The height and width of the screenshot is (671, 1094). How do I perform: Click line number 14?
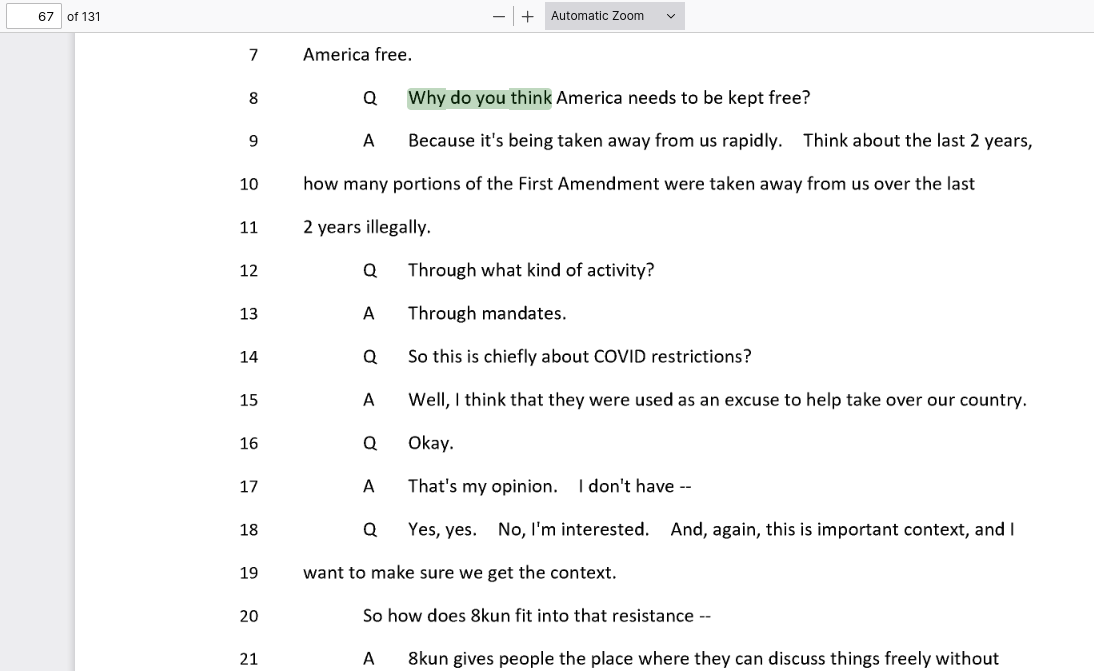pyautogui.click(x=249, y=358)
